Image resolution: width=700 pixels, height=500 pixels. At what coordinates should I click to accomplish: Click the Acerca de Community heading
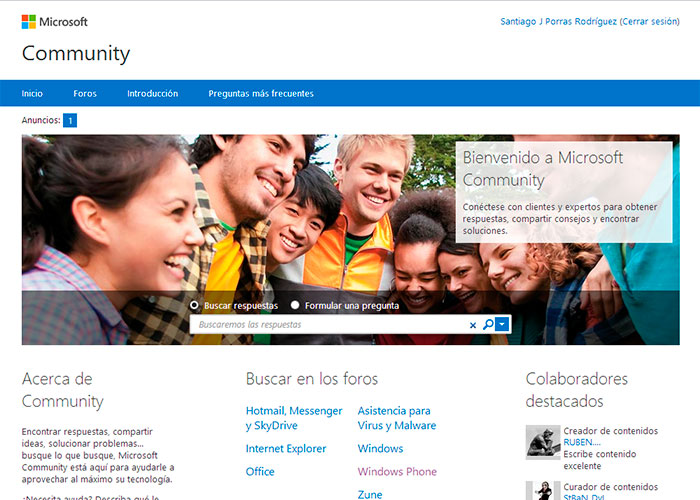(62, 390)
